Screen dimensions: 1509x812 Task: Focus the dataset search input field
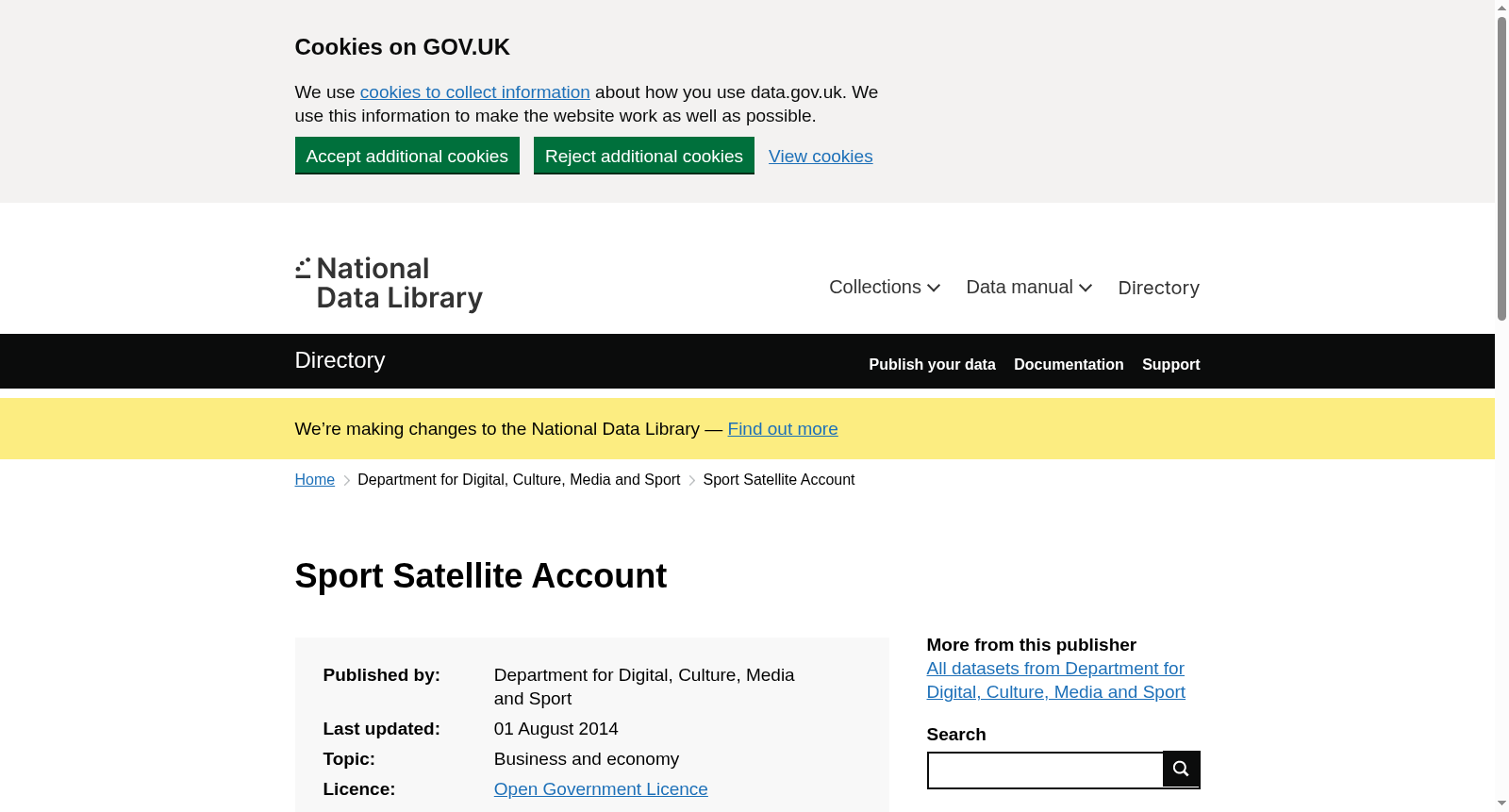(x=1045, y=771)
